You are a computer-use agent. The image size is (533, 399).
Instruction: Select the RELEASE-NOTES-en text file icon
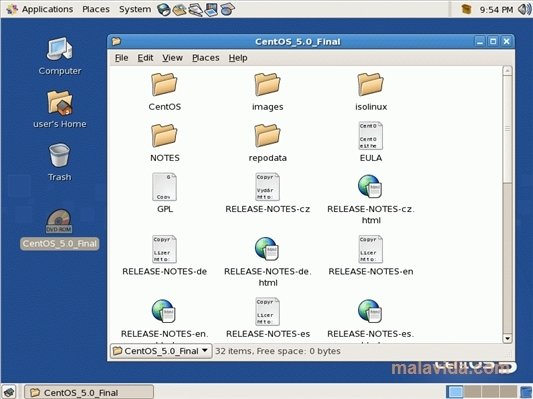(x=371, y=249)
